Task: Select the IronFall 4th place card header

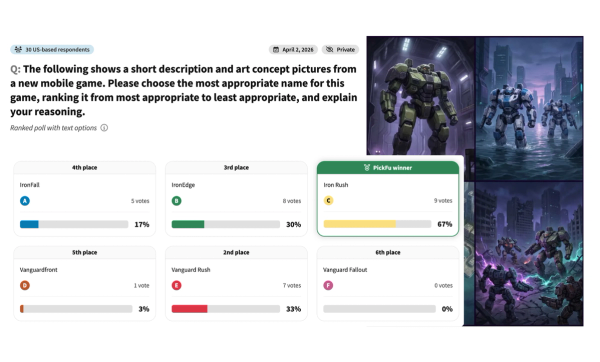Action: click(x=85, y=168)
